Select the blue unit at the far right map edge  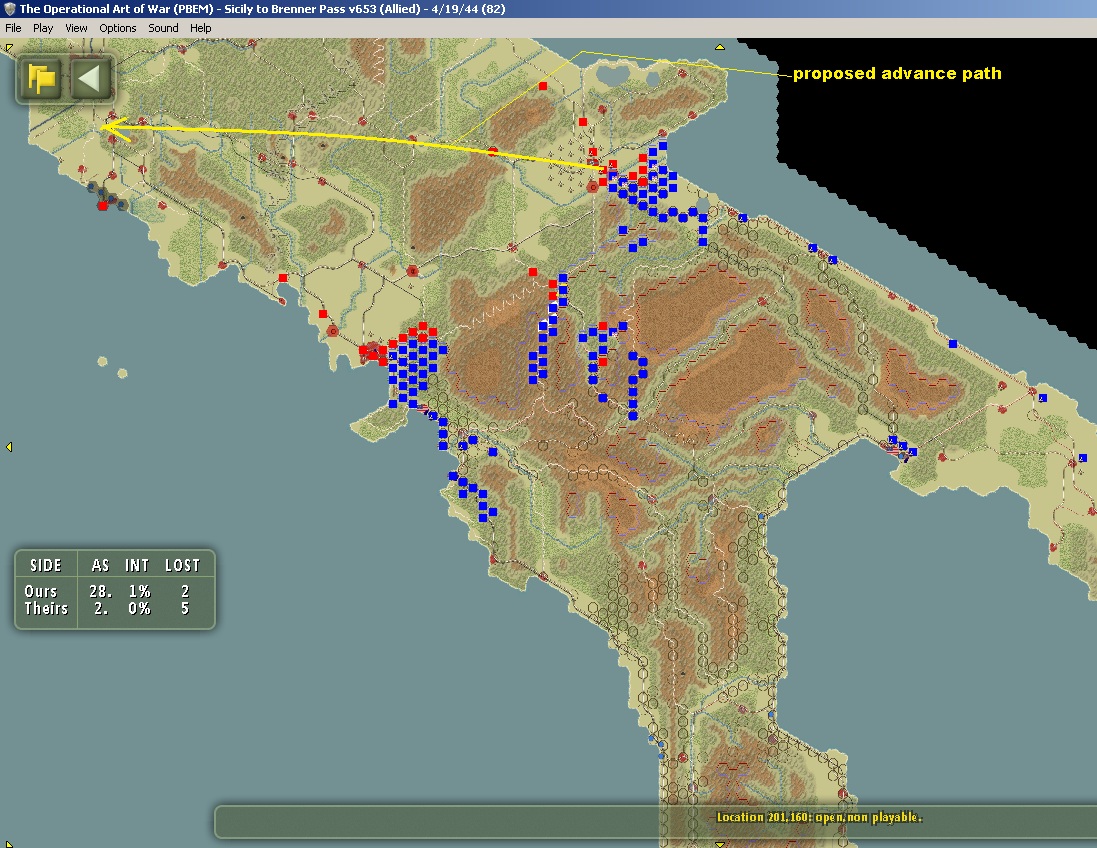point(1082,458)
